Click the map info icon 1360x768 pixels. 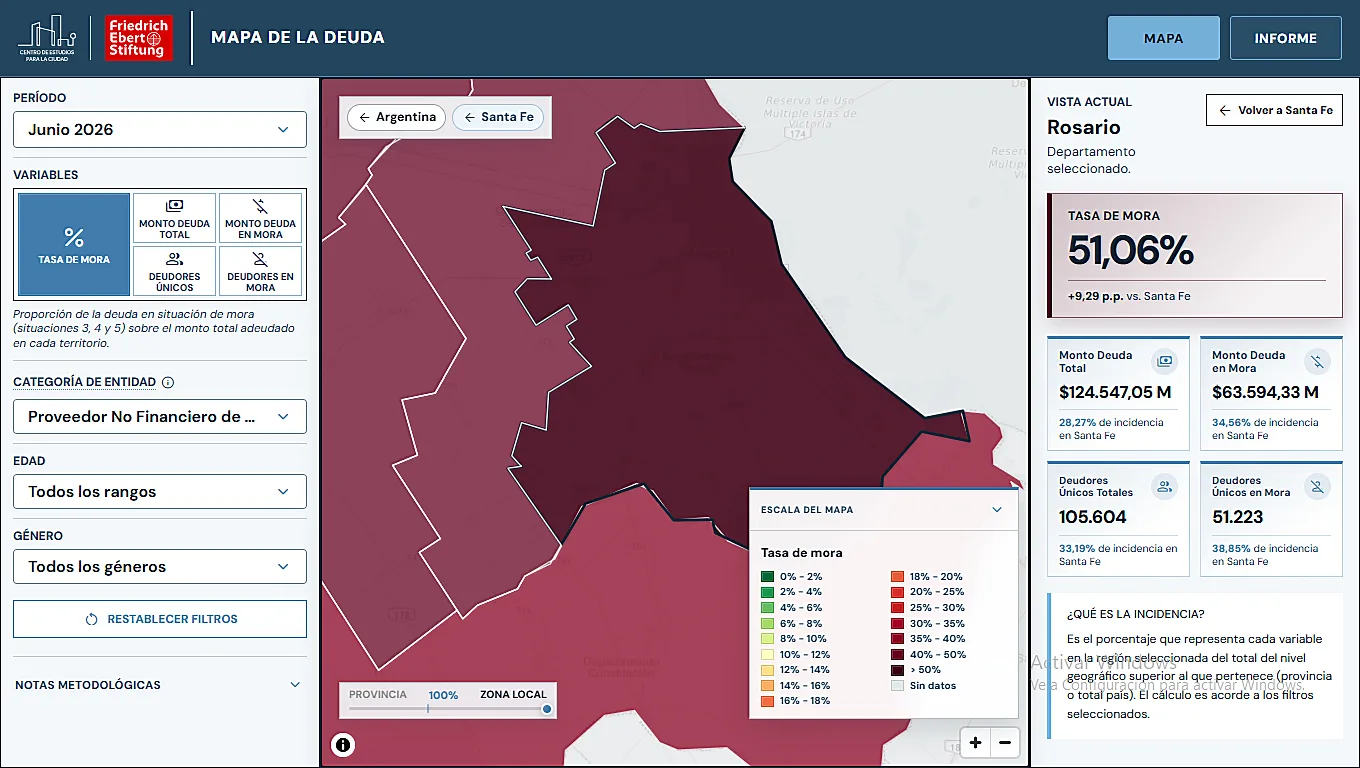point(343,744)
